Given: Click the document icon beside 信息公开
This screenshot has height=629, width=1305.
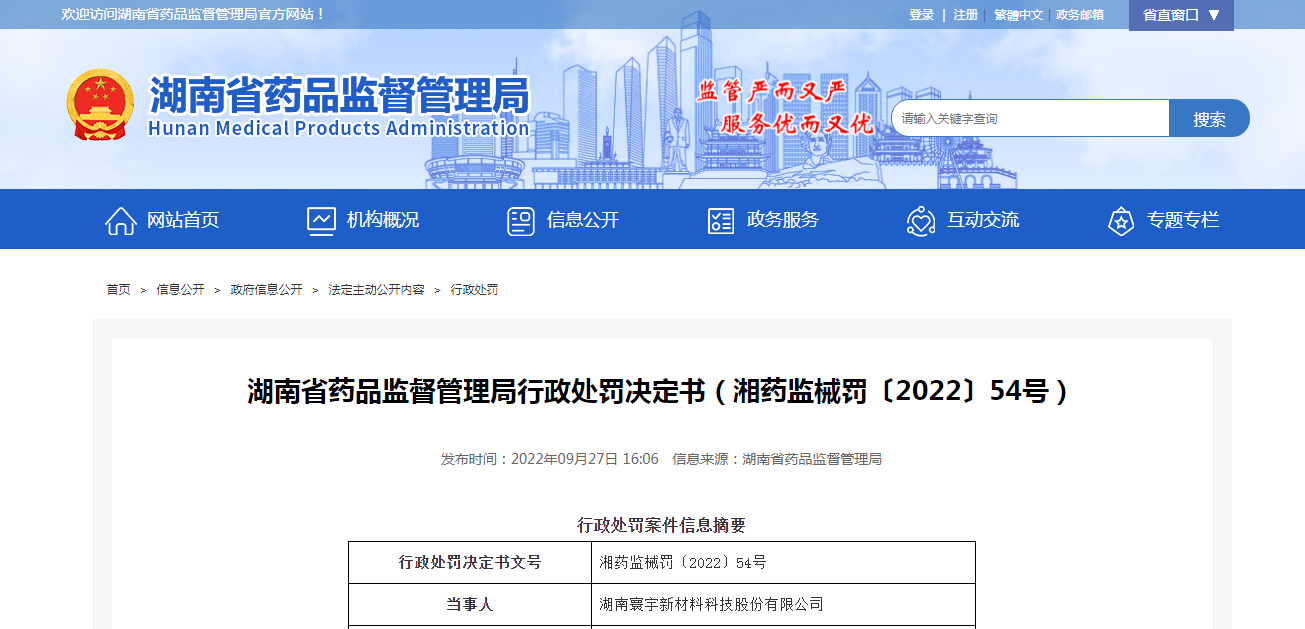Looking at the screenshot, I should point(521,220).
